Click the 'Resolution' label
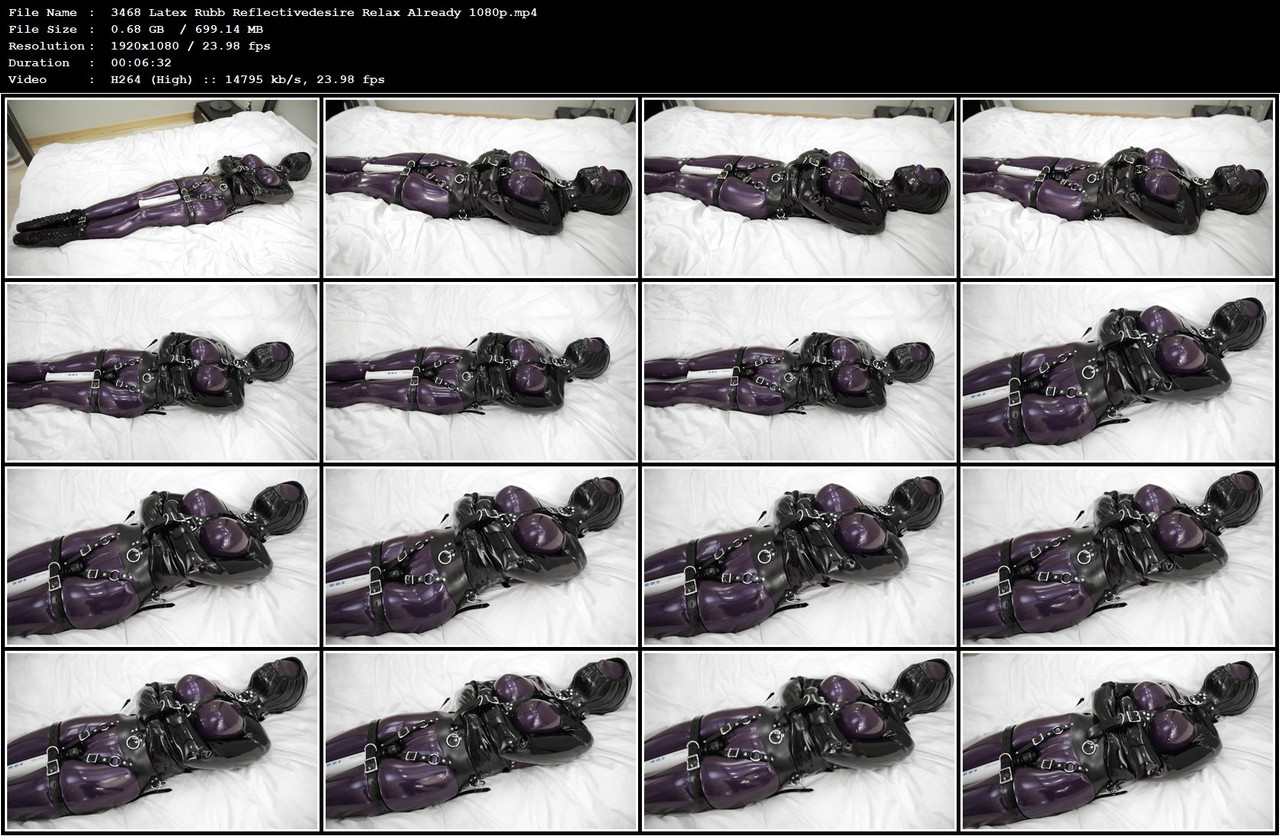The width and height of the screenshot is (1280, 836). pyautogui.click(x=46, y=46)
